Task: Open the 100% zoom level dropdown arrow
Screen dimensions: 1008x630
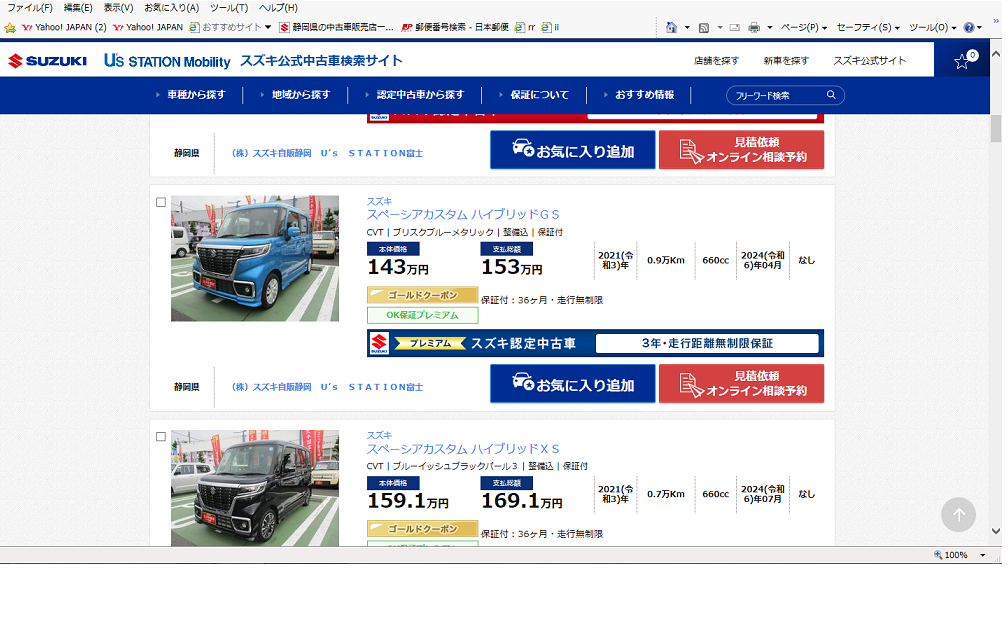Action: (x=982, y=555)
